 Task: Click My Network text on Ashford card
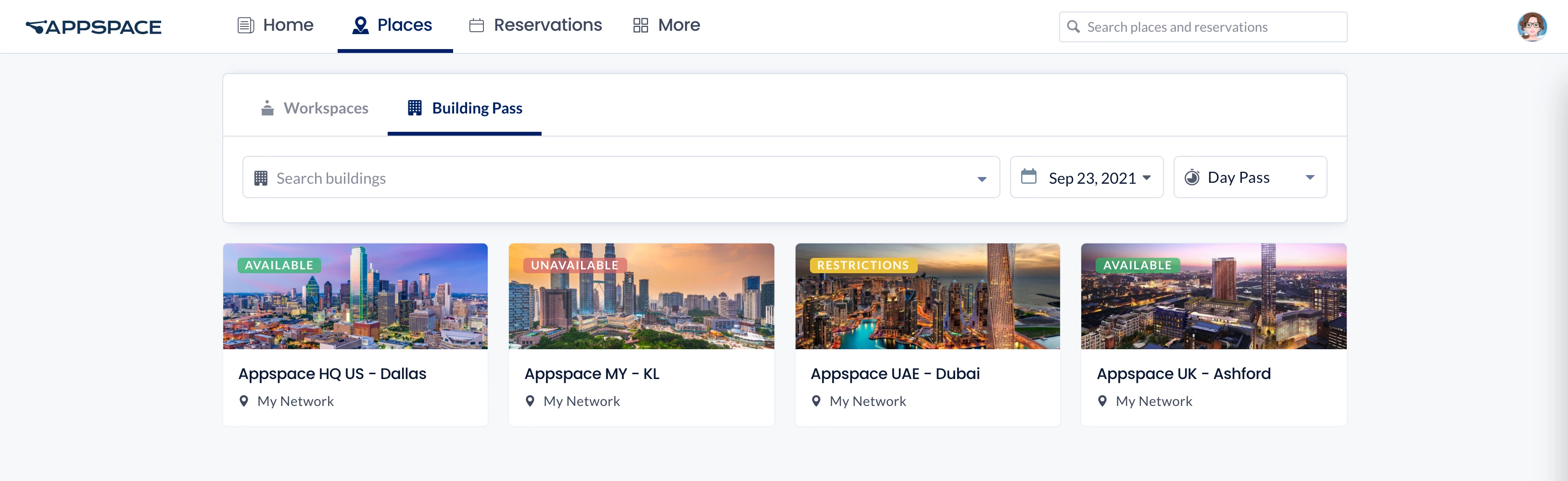[x=1154, y=401]
